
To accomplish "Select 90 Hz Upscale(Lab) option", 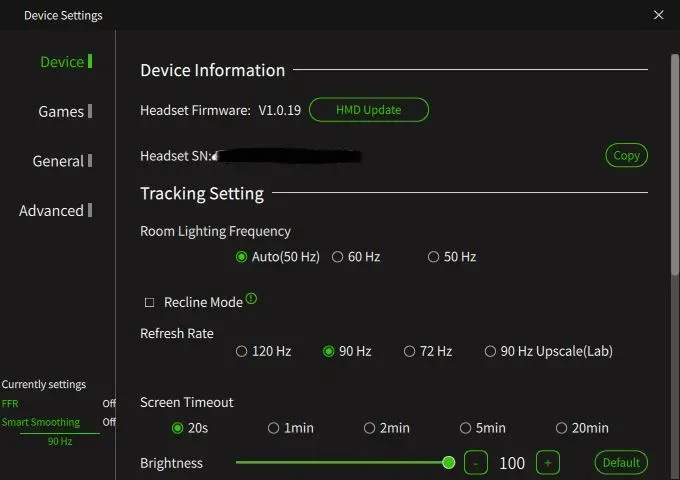I will point(490,351).
